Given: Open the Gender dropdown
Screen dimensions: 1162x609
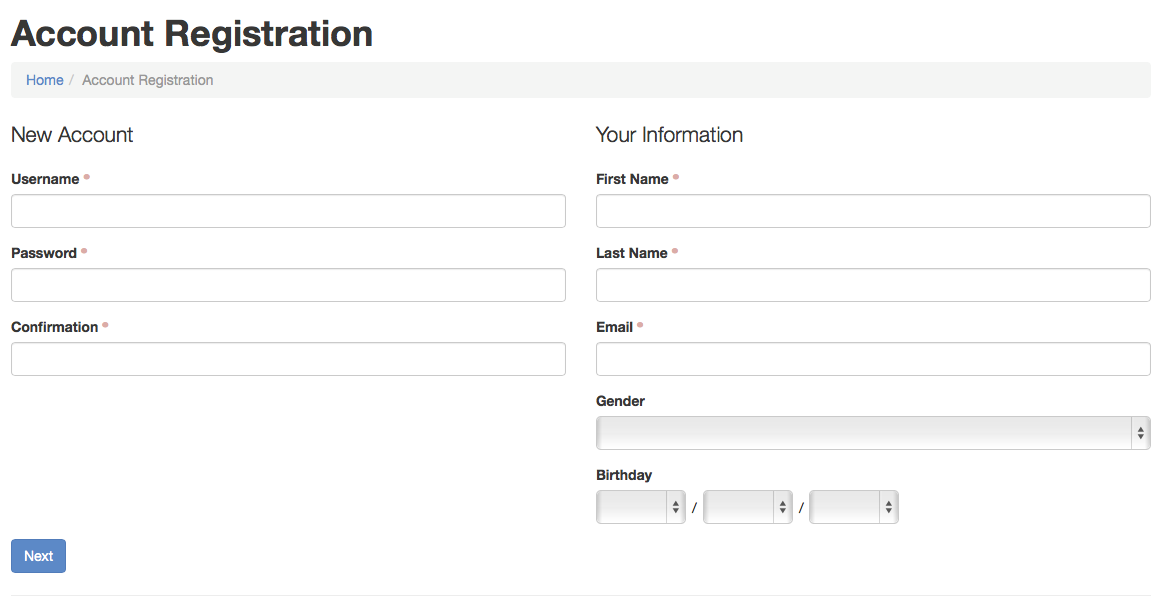Looking at the screenshot, I should pyautogui.click(x=873, y=433).
